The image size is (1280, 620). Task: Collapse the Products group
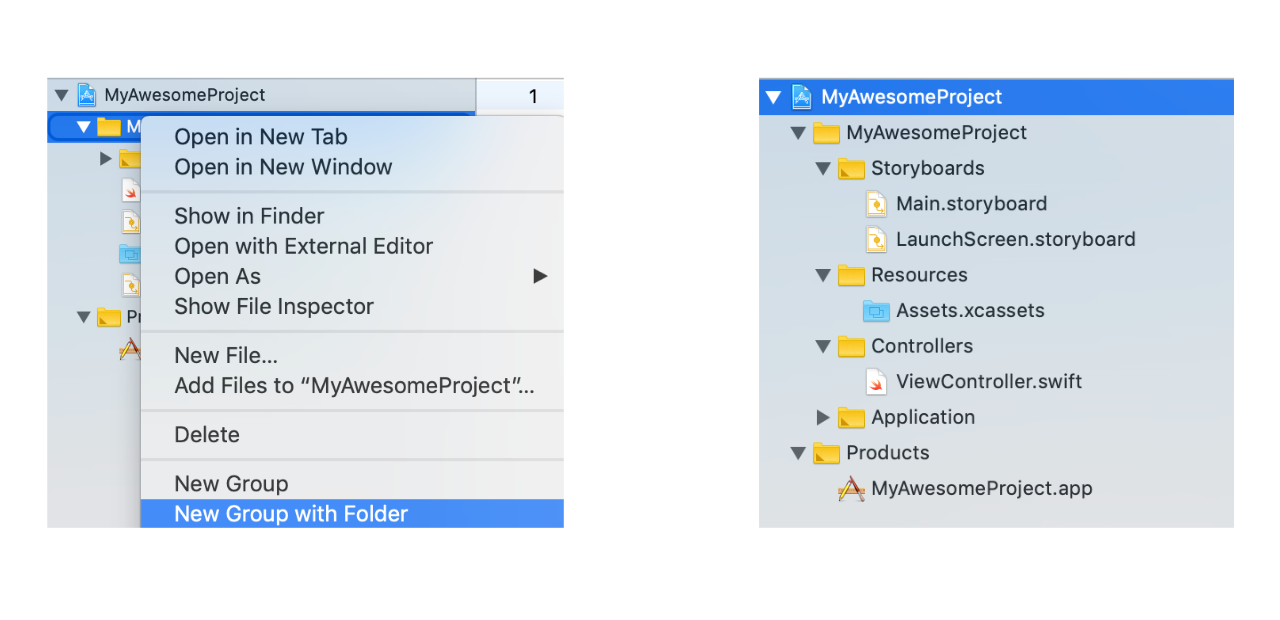pyautogui.click(x=797, y=452)
